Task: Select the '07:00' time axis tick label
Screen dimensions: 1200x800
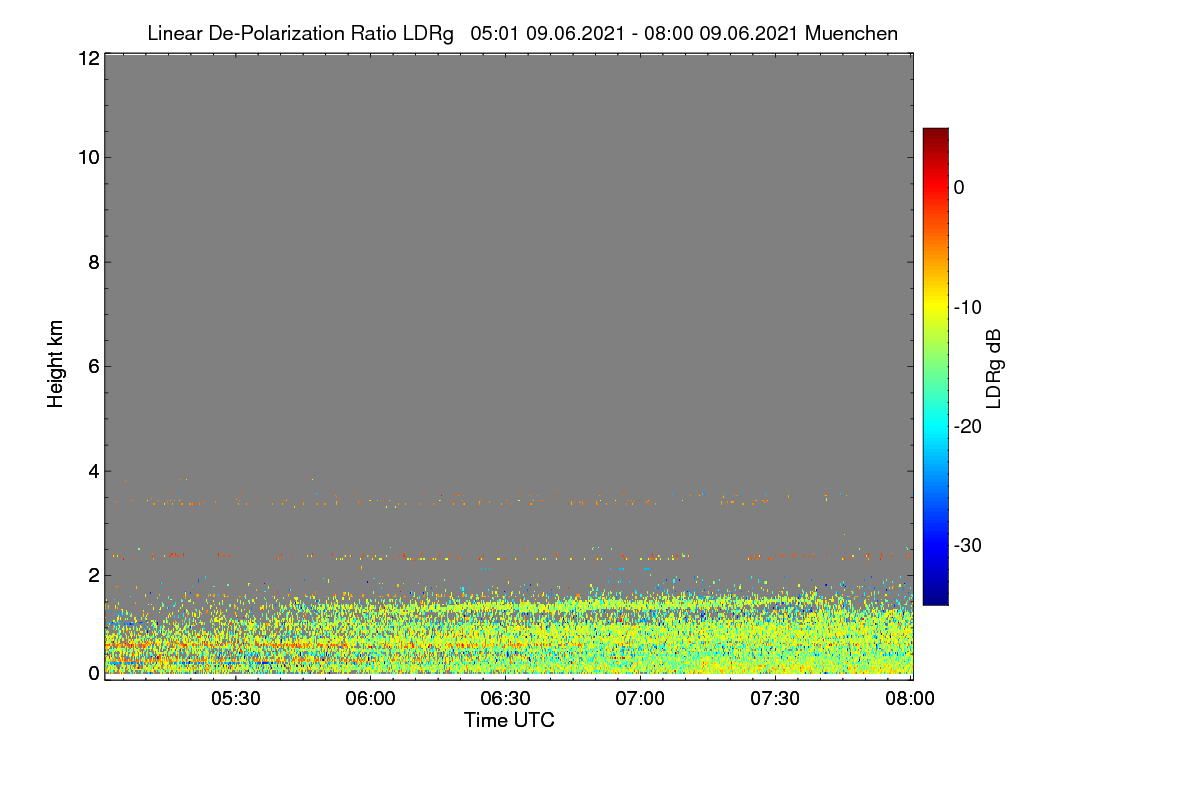Action: pos(640,699)
